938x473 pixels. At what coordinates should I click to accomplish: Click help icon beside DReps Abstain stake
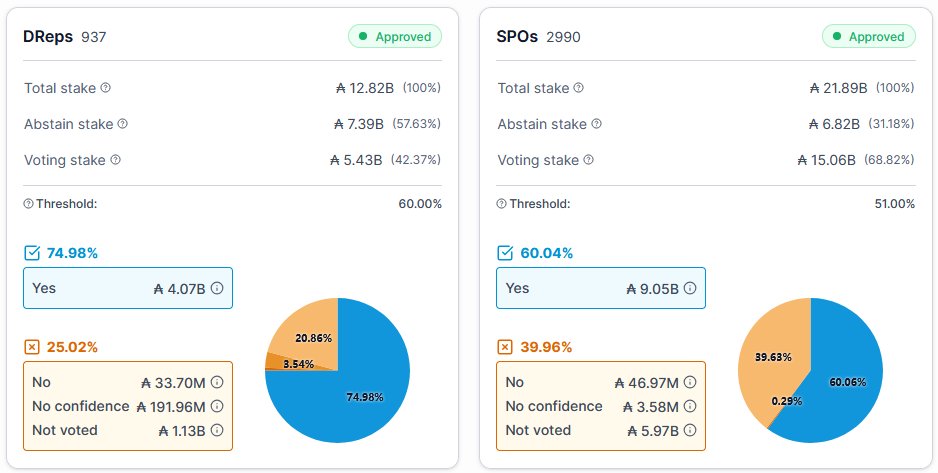(x=123, y=124)
